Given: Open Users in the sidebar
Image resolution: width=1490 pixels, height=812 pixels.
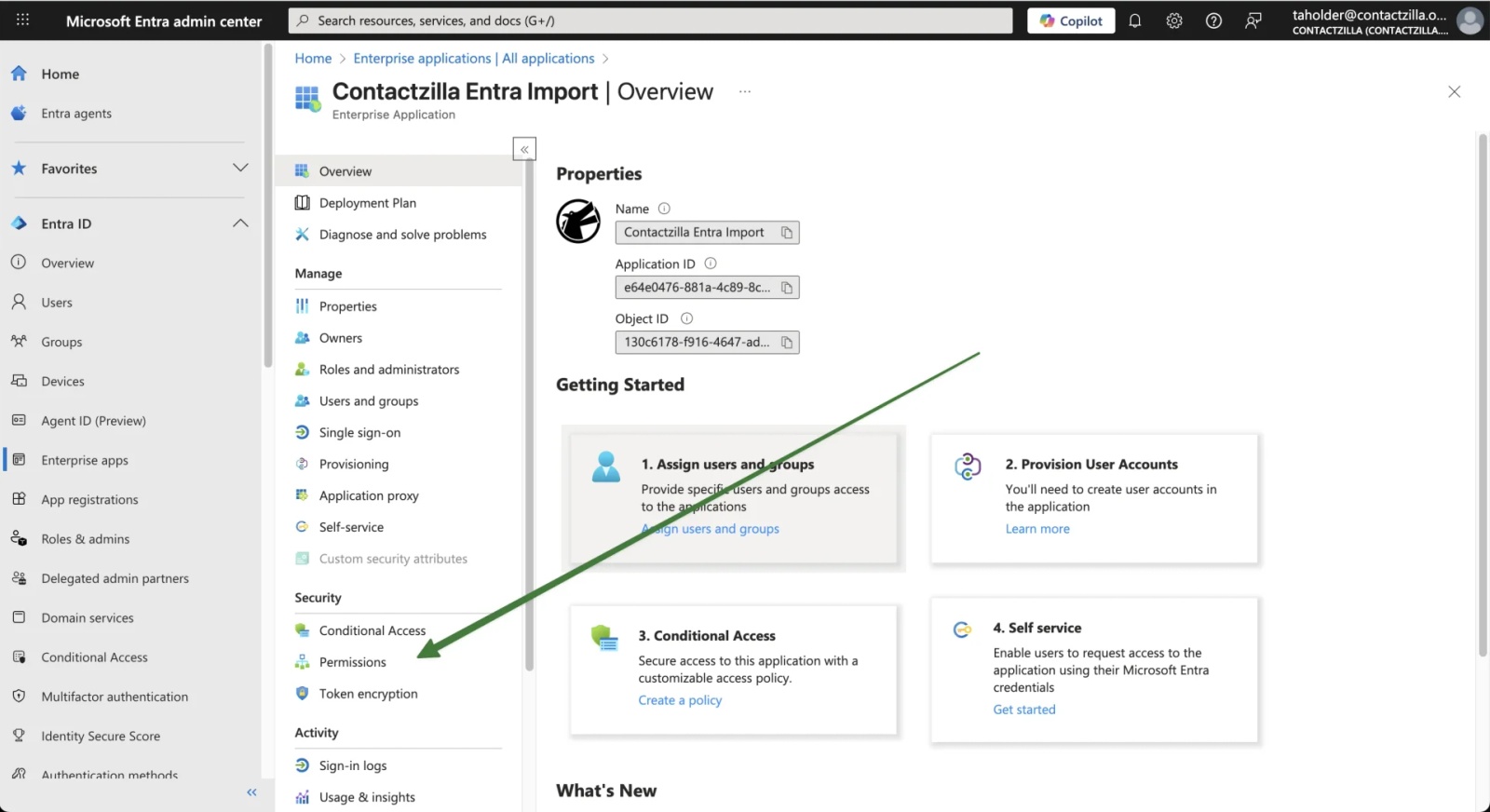Looking at the screenshot, I should coord(57,303).
